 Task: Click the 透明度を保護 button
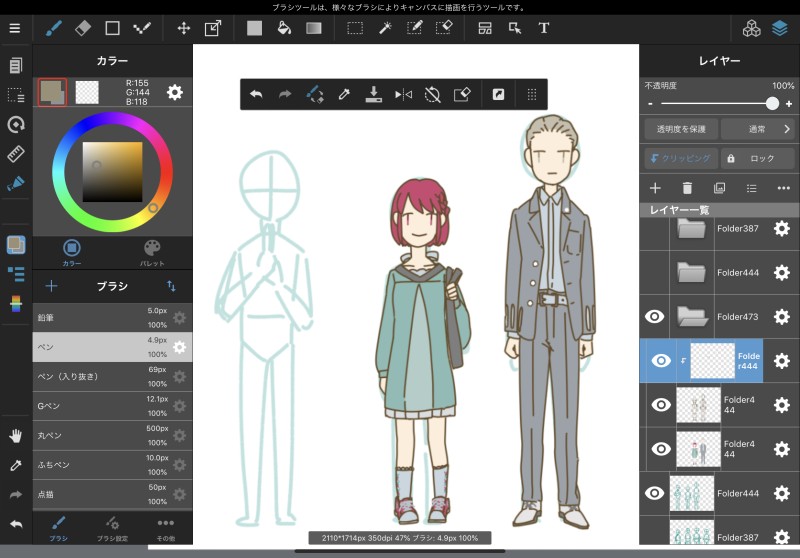click(679, 129)
